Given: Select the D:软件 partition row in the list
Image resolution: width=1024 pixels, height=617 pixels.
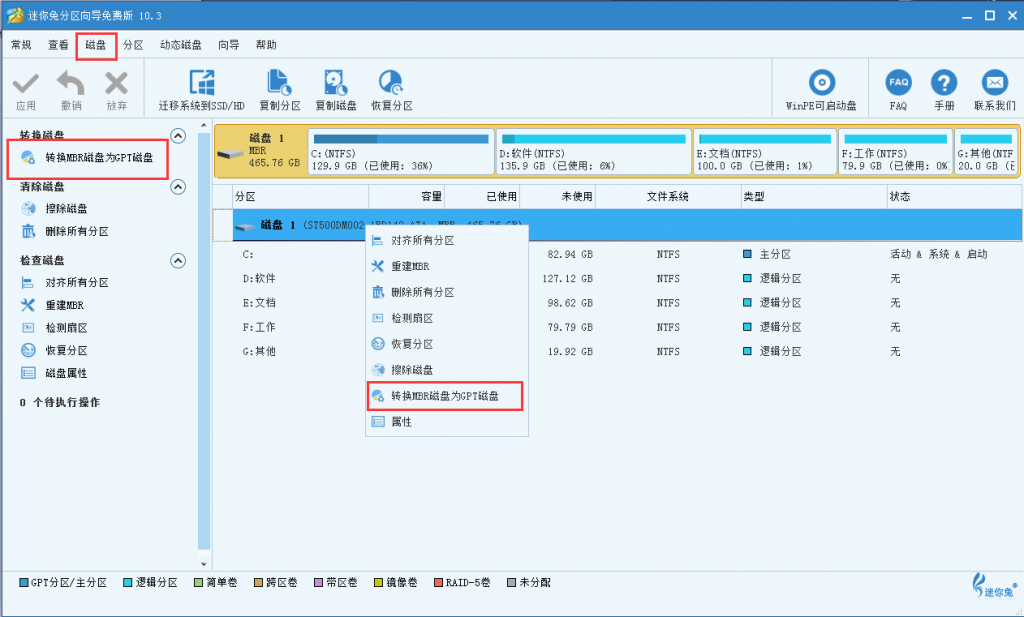Looking at the screenshot, I should (x=627, y=278).
